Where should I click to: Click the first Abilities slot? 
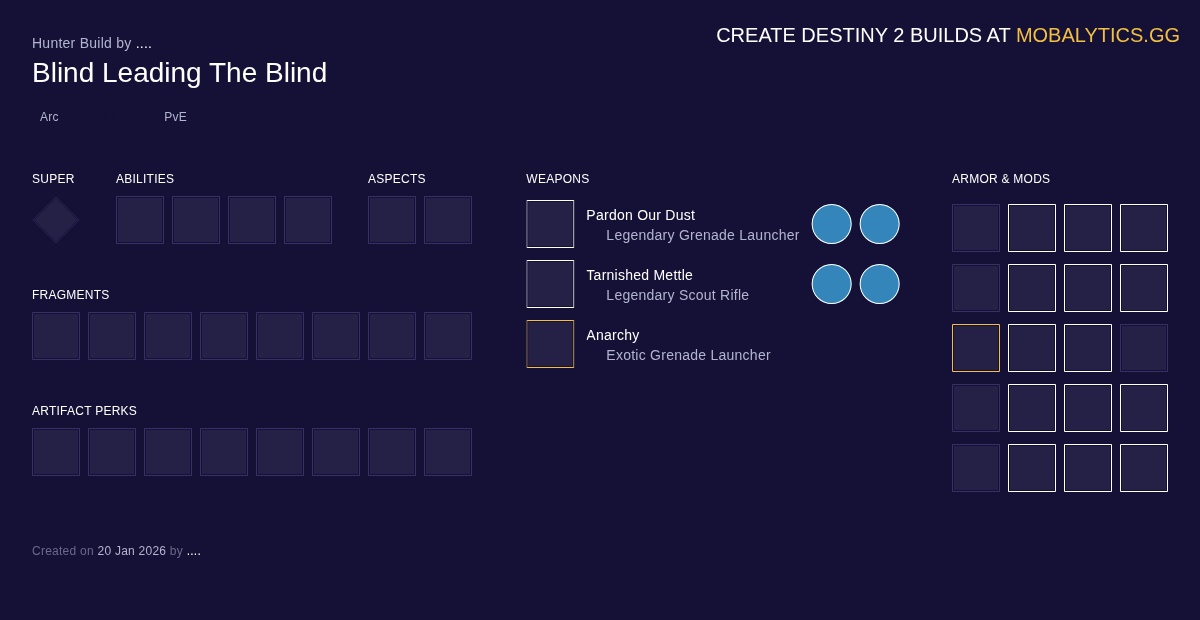[x=140, y=220]
